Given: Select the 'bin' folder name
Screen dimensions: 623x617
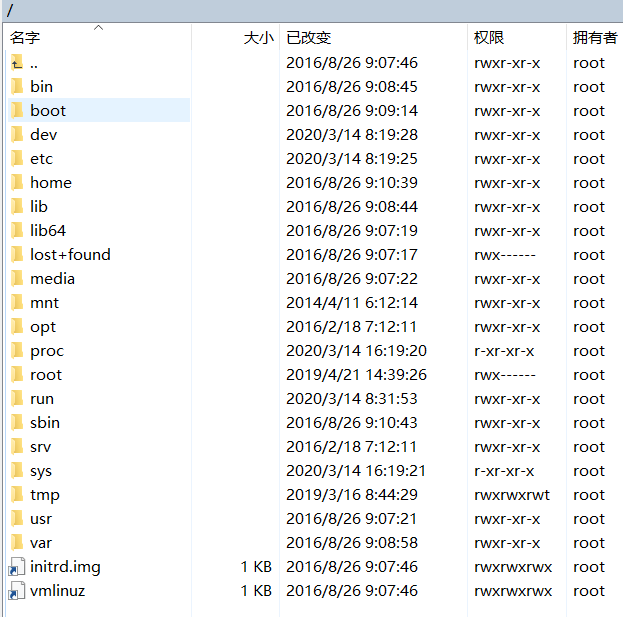Looking at the screenshot, I should click(x=41, y=87).
